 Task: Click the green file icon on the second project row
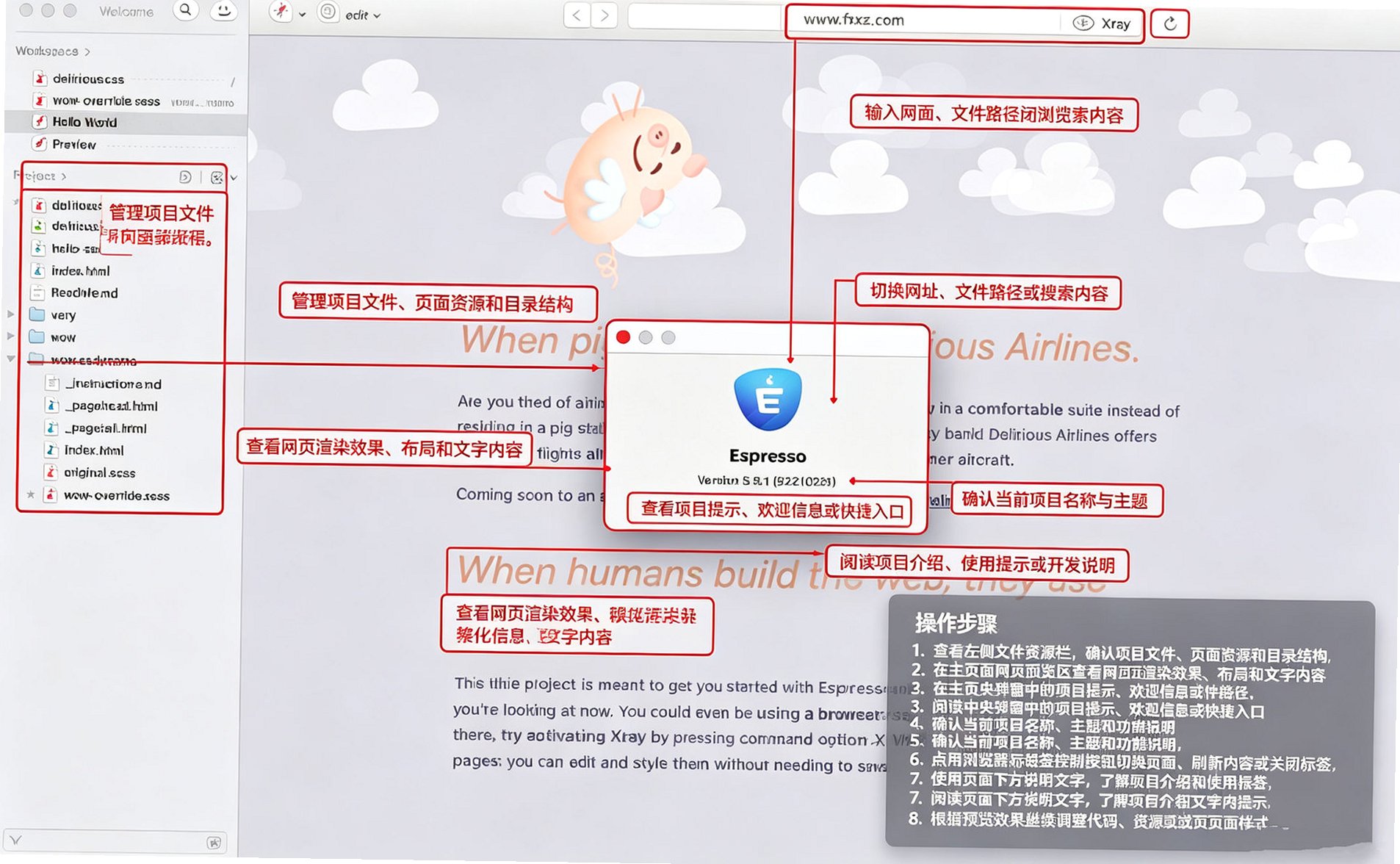point(39,226)
